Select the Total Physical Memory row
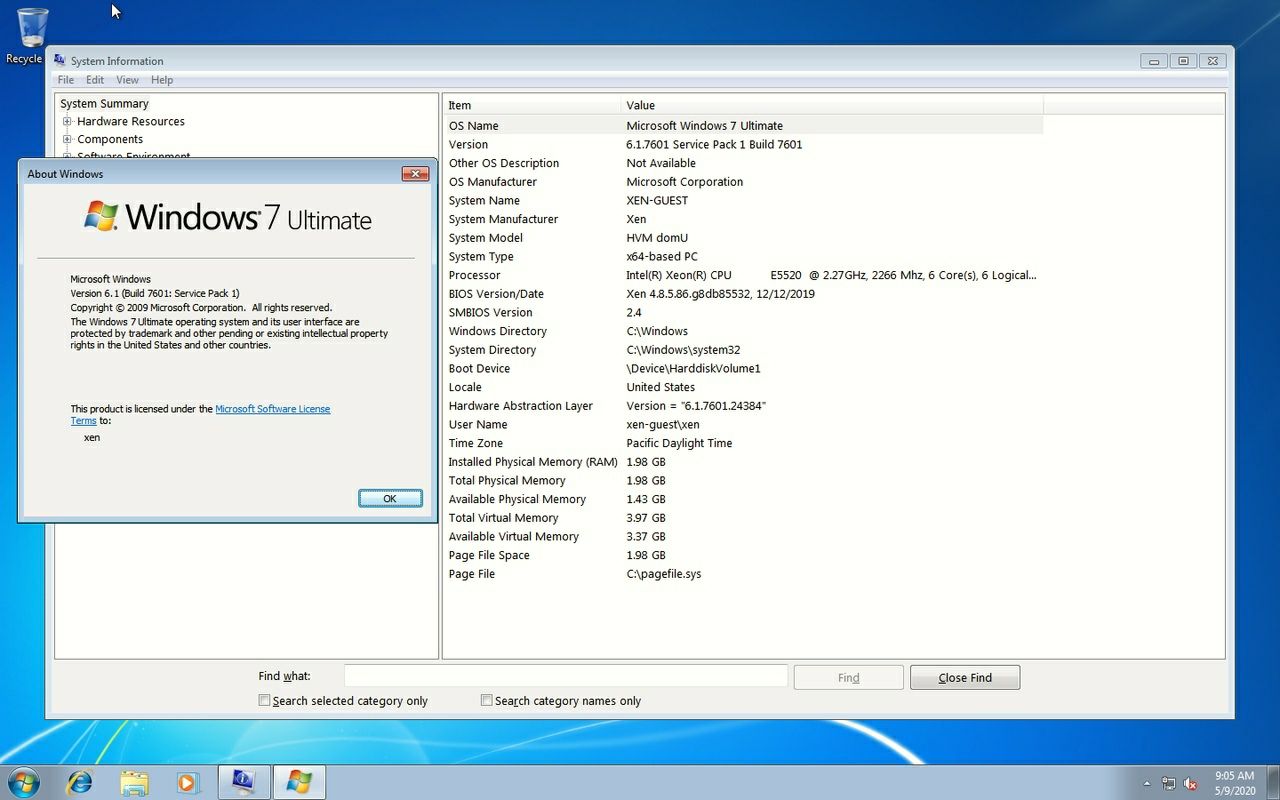 tap(743, 480)
